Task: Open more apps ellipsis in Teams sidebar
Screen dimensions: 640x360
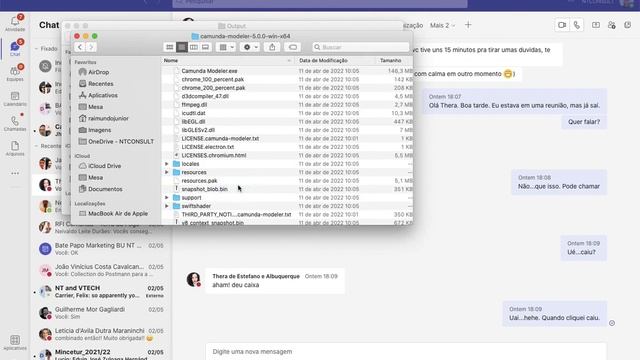Action: (x=15, y=173)
